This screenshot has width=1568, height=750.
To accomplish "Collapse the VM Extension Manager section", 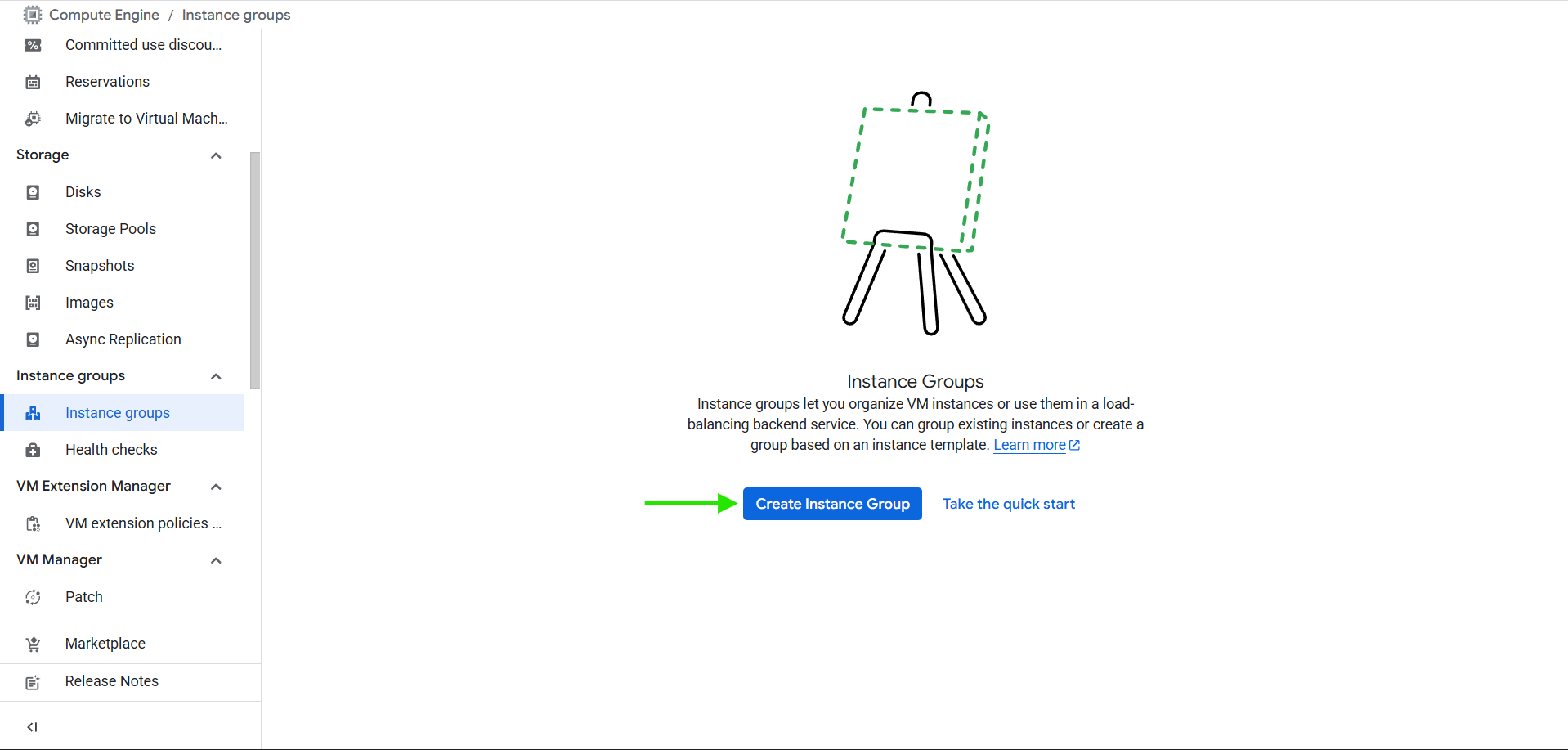I will coord(216,487).
